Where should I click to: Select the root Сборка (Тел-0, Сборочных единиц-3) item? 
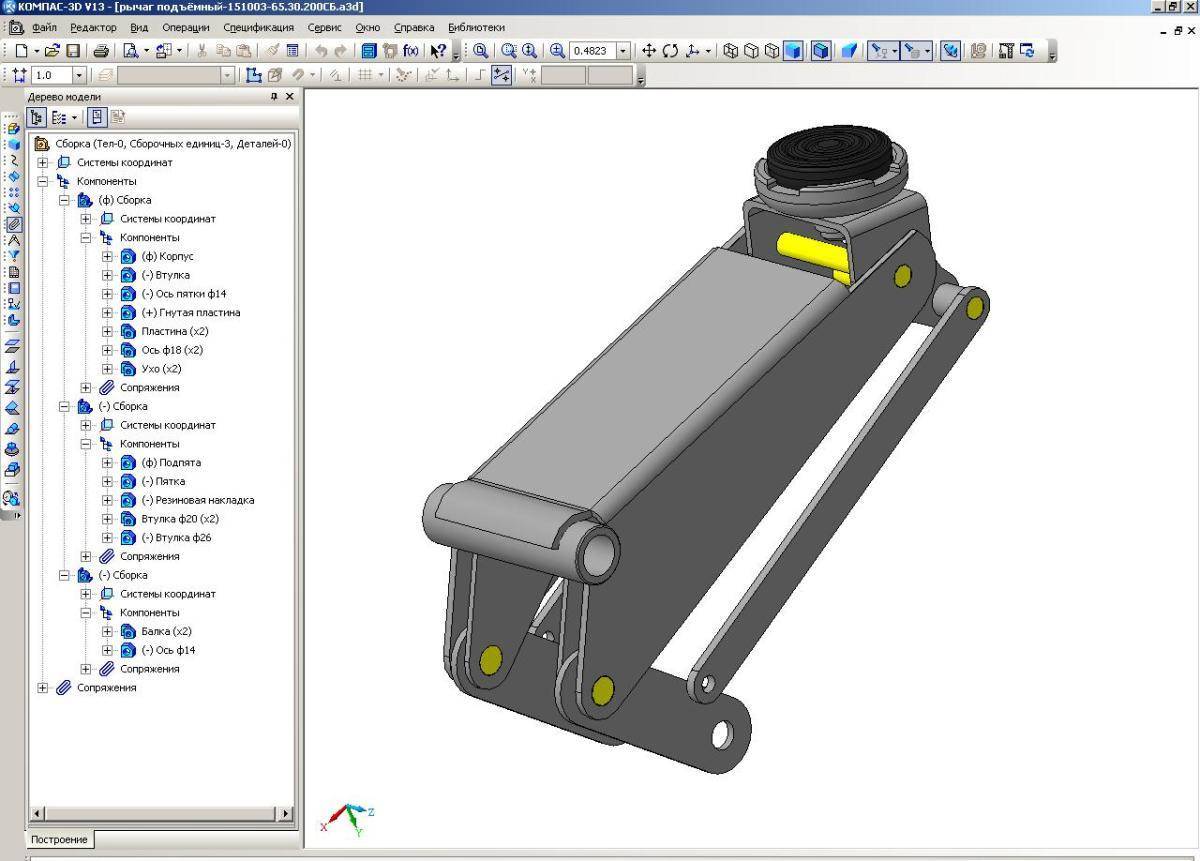(173, 143)
